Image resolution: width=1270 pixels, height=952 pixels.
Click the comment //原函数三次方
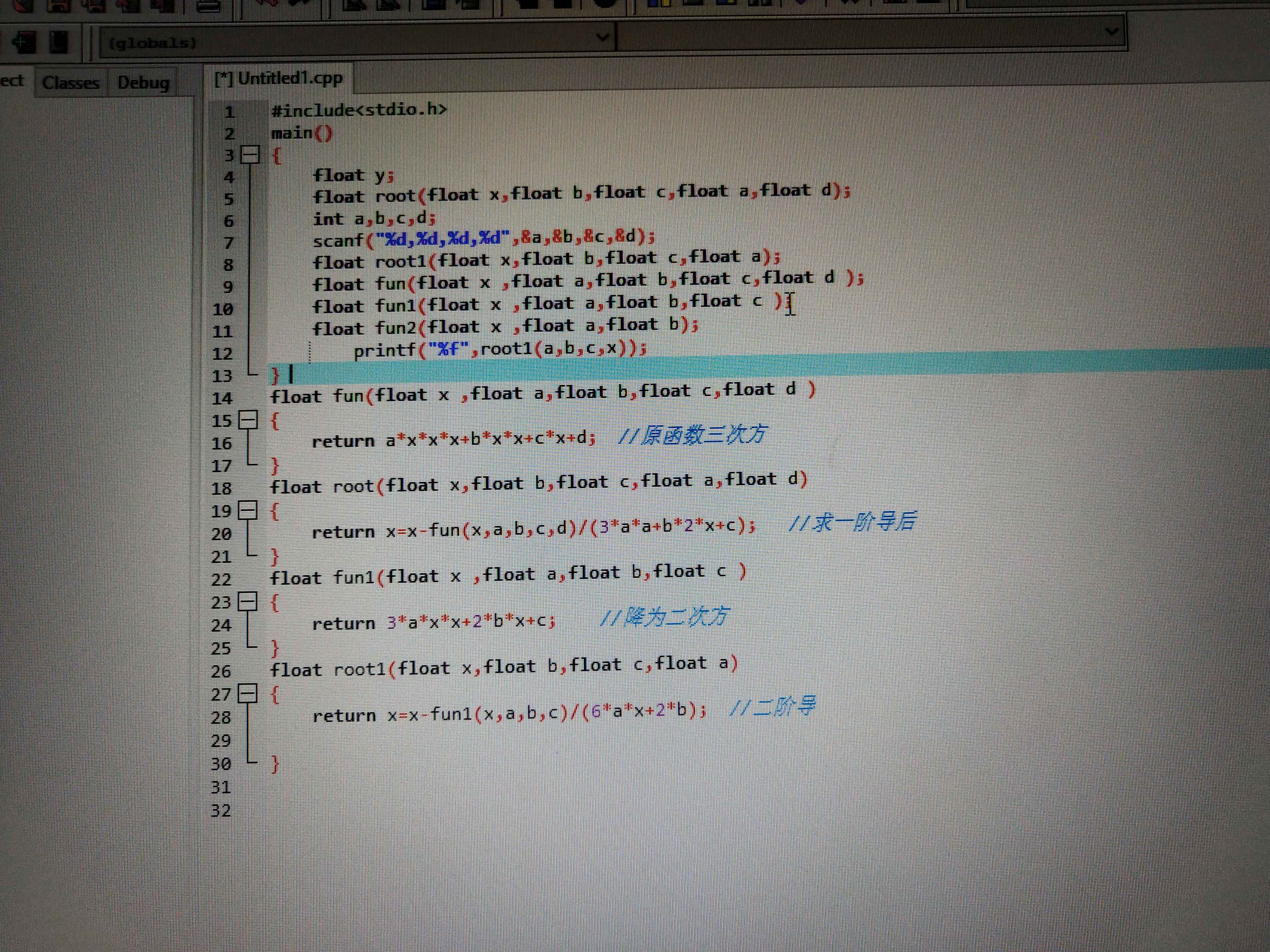click(x=692, y=434)
